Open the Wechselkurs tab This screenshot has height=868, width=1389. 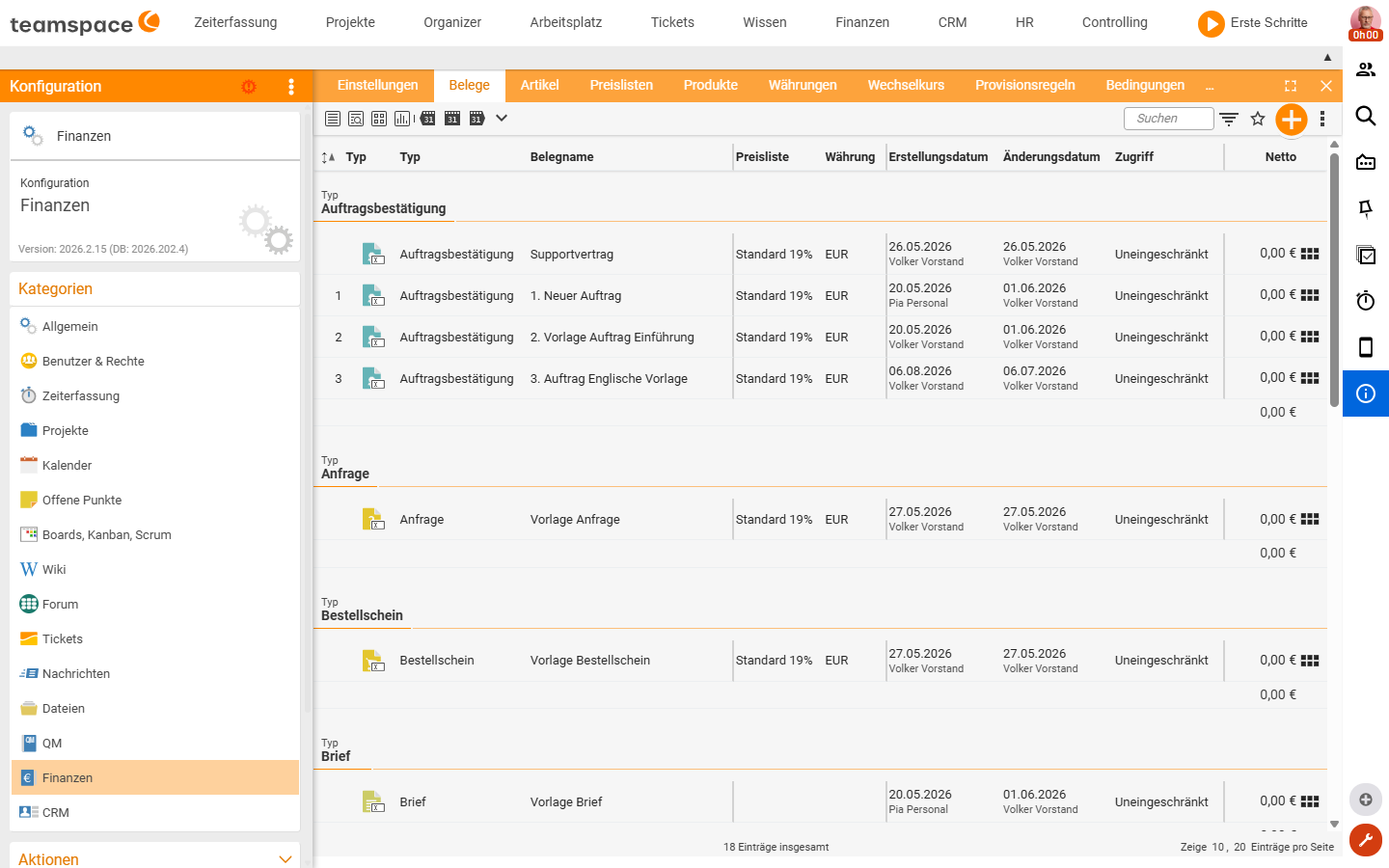coord(907,86)
